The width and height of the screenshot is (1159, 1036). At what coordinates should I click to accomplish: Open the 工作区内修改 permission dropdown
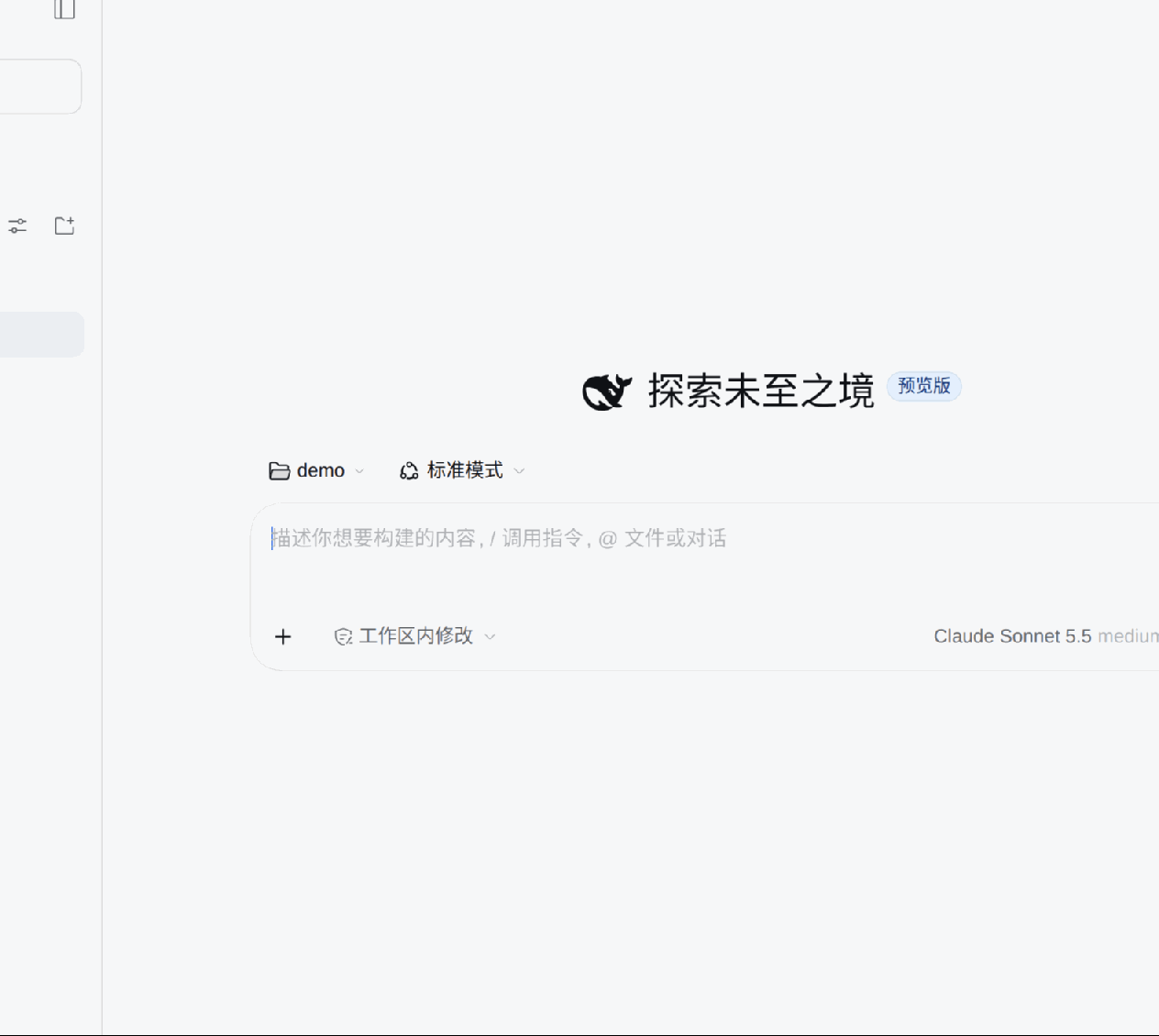(414, 636)
